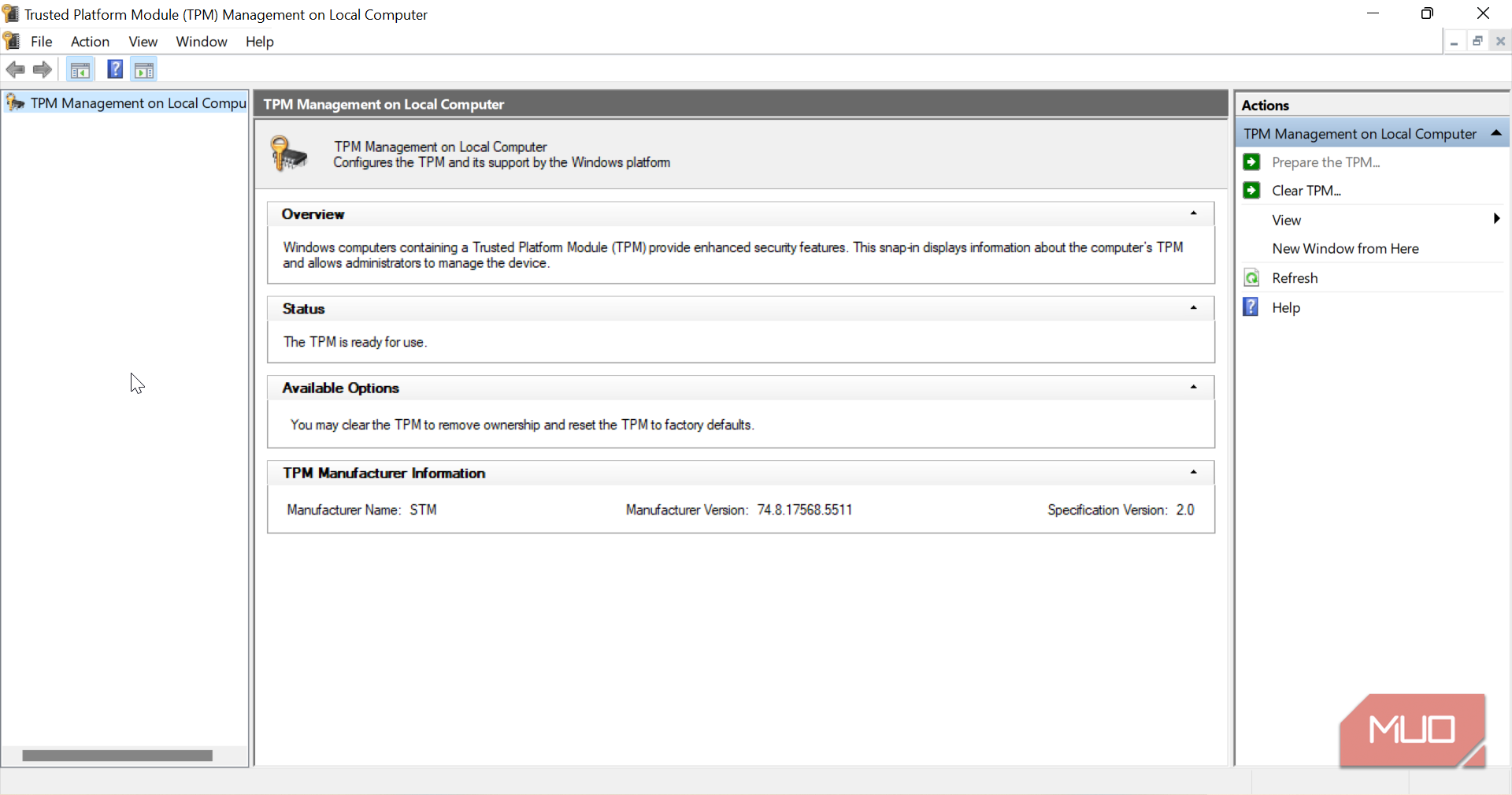Click the Specification Version 2.0 text
This screenshot has height=795, width=1512.
pyautogui.click(x=1121, y=510)
